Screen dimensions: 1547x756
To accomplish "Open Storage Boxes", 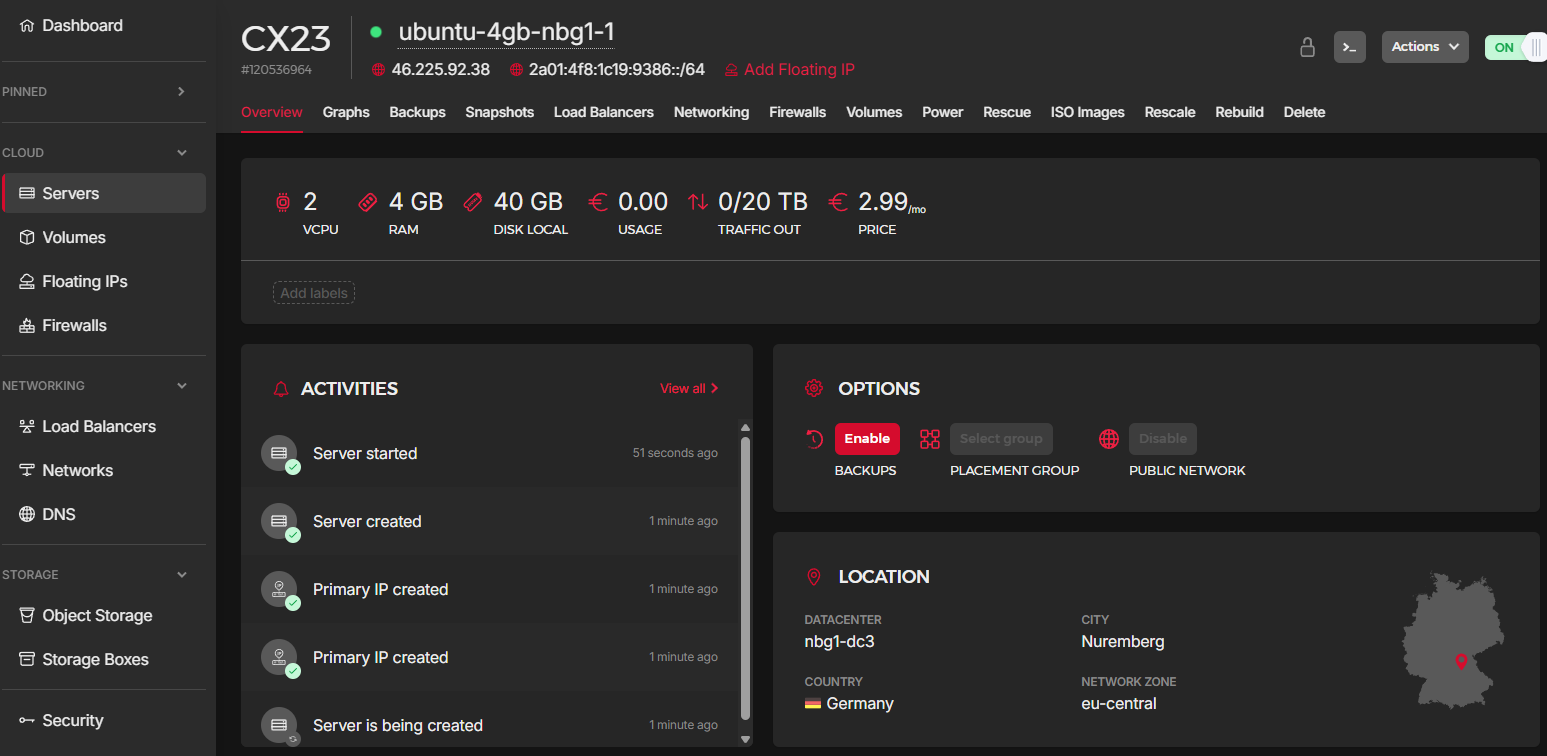I will [93, 659].
